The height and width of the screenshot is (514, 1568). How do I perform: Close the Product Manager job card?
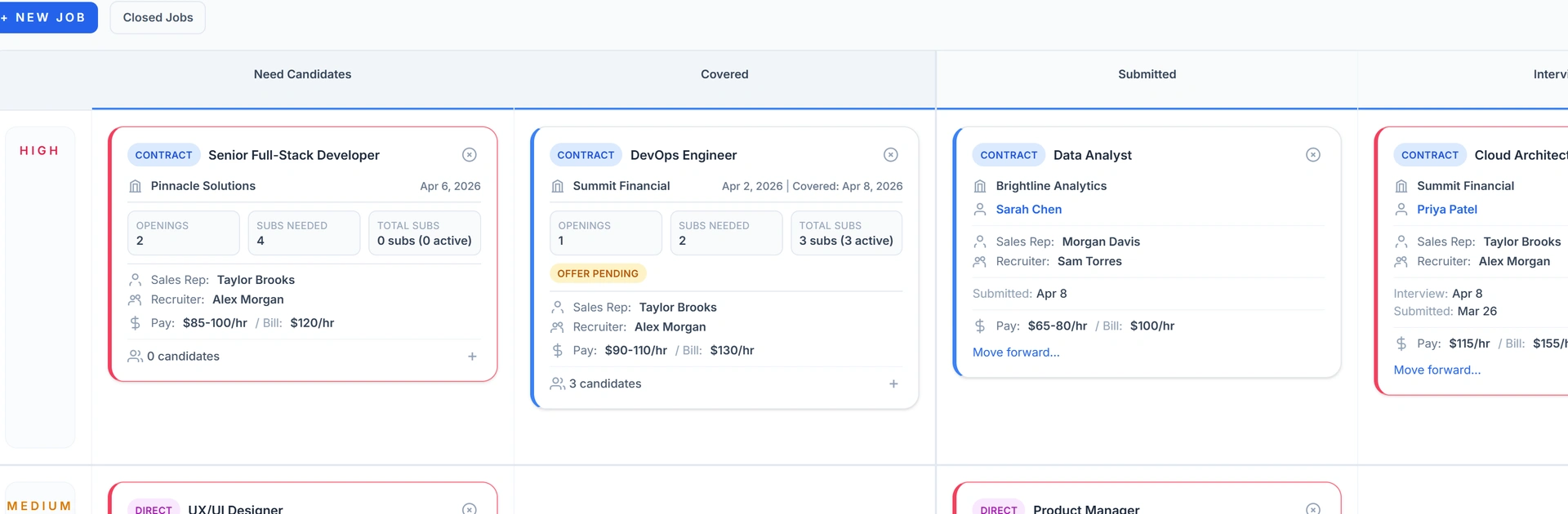pyautogui.click(x=1313, y=508)
